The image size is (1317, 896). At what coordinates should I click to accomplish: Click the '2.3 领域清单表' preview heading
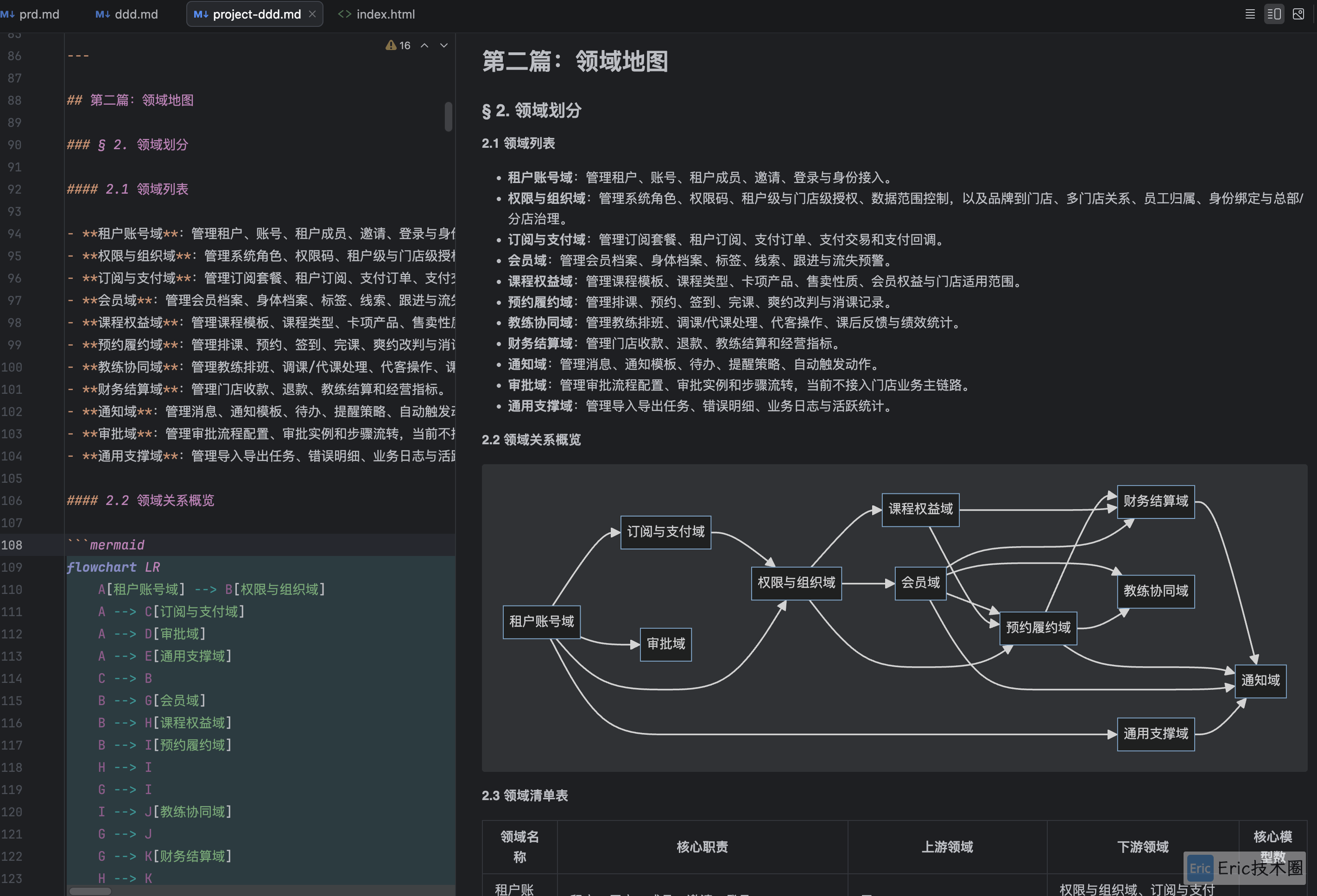(525, 795)
